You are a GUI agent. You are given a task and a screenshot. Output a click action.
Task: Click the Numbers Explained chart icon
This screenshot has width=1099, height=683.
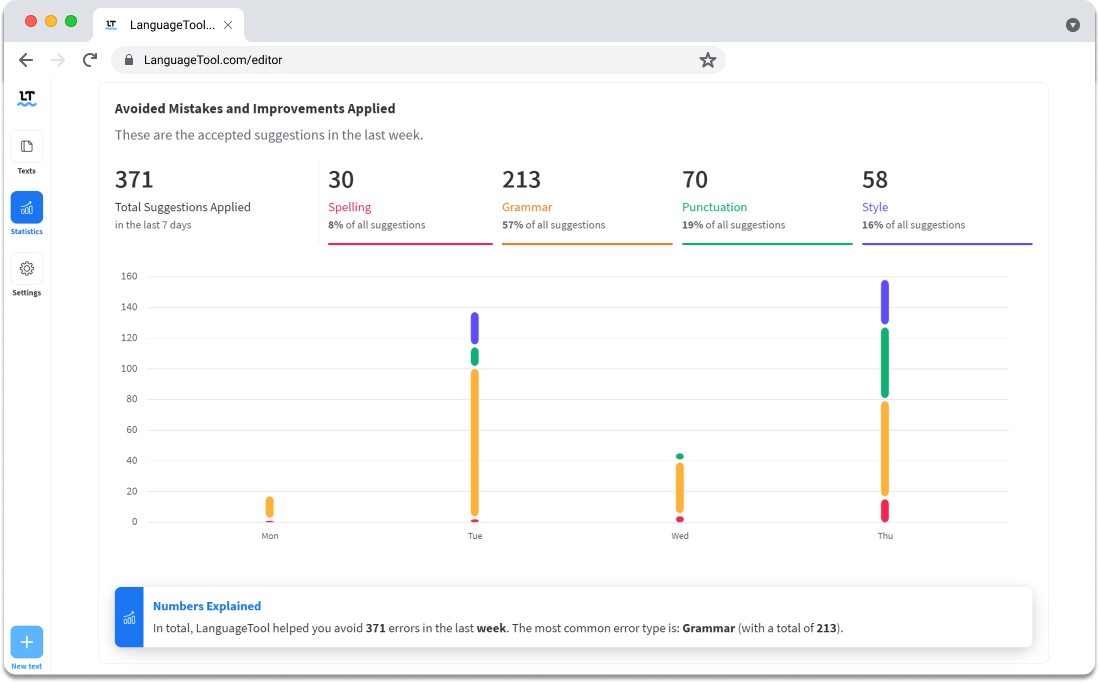pyautogui.click(x=129, y=618)
